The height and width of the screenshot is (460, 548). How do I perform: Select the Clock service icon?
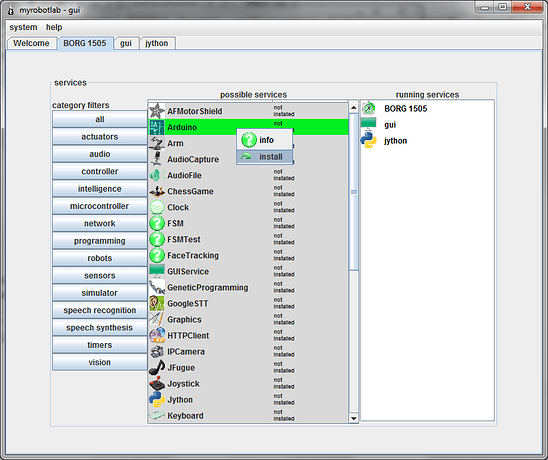click(x=157, y=207)
